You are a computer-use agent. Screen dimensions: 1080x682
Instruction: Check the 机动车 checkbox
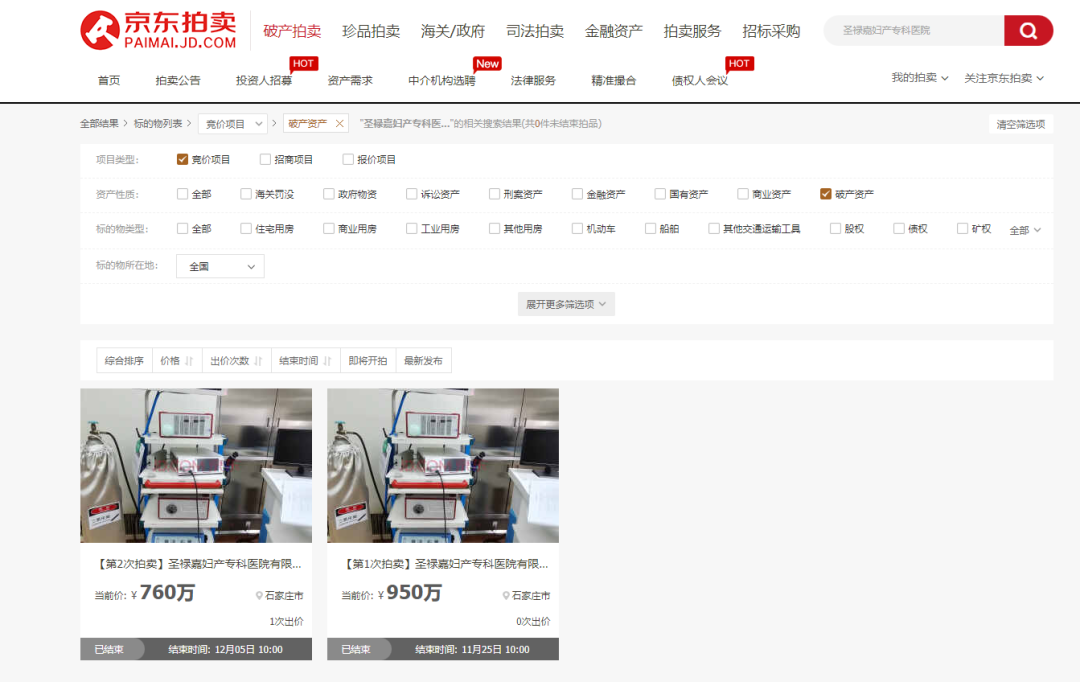[x=577, y=229]
